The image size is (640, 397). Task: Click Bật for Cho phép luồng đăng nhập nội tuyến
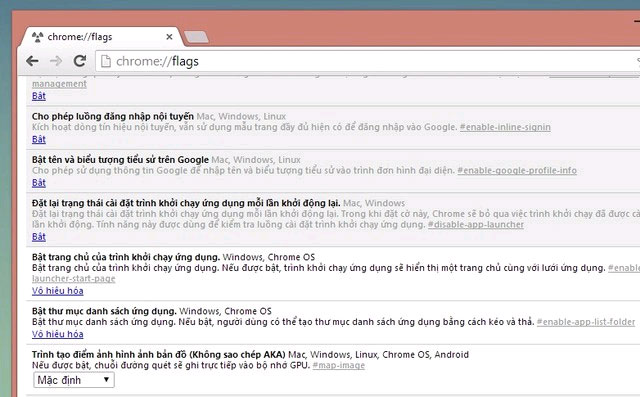point(39,140)
